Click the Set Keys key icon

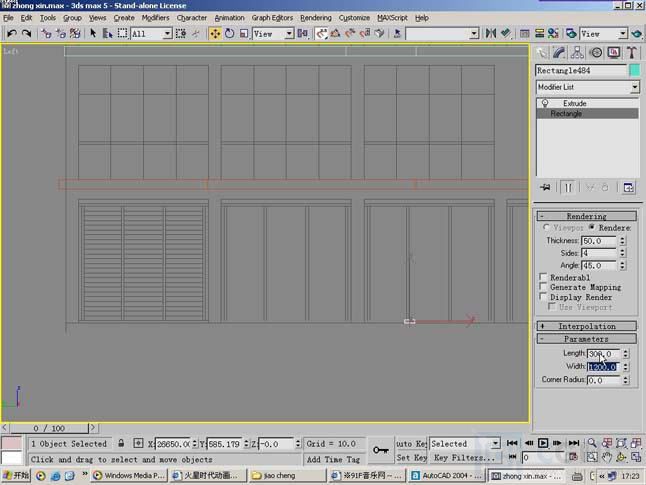[381, 450]
